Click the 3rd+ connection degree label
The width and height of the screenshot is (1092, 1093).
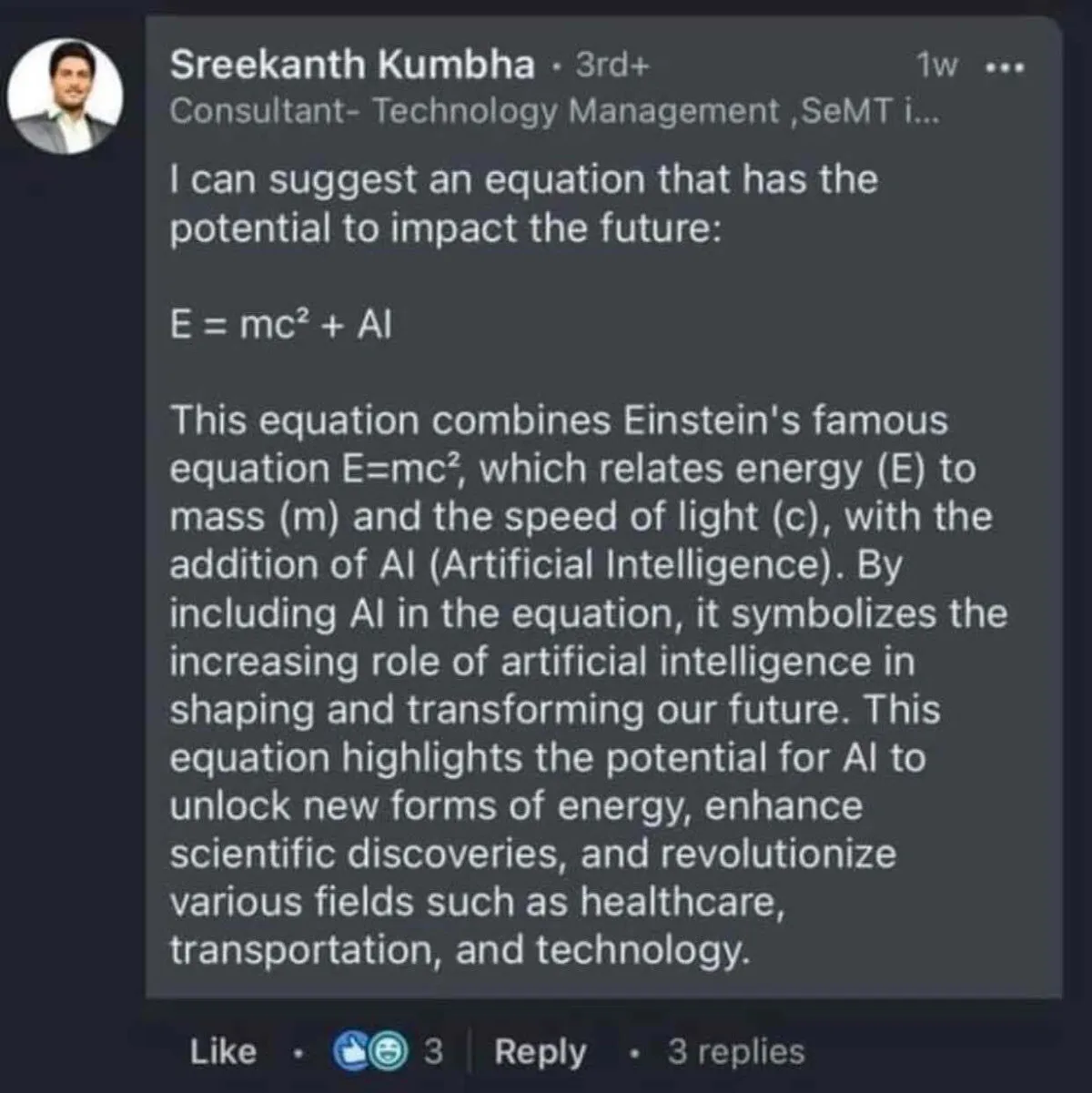coord(613,66)
